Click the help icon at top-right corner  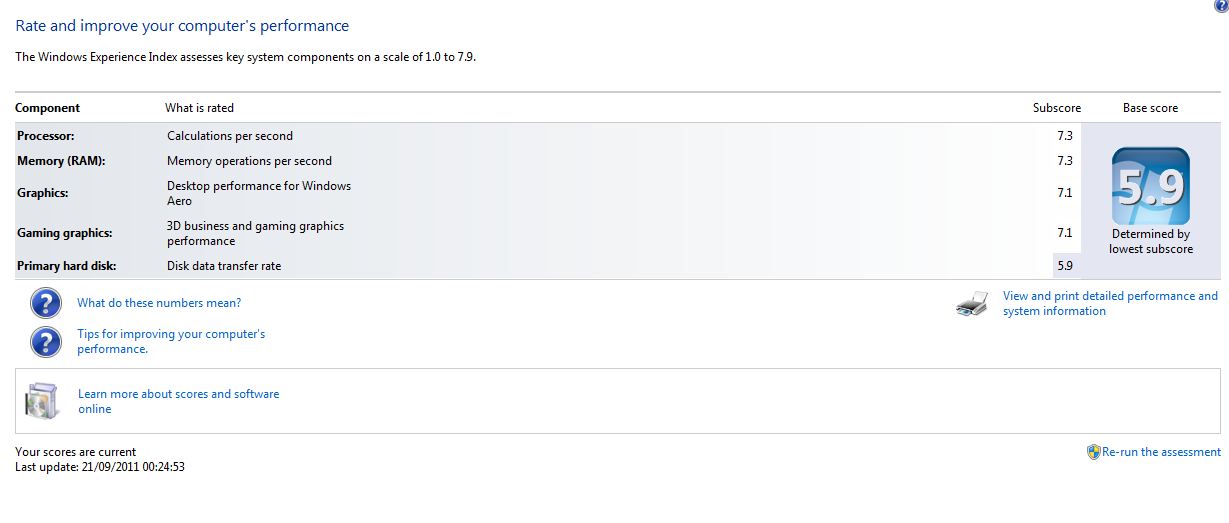click(1222, 5)
